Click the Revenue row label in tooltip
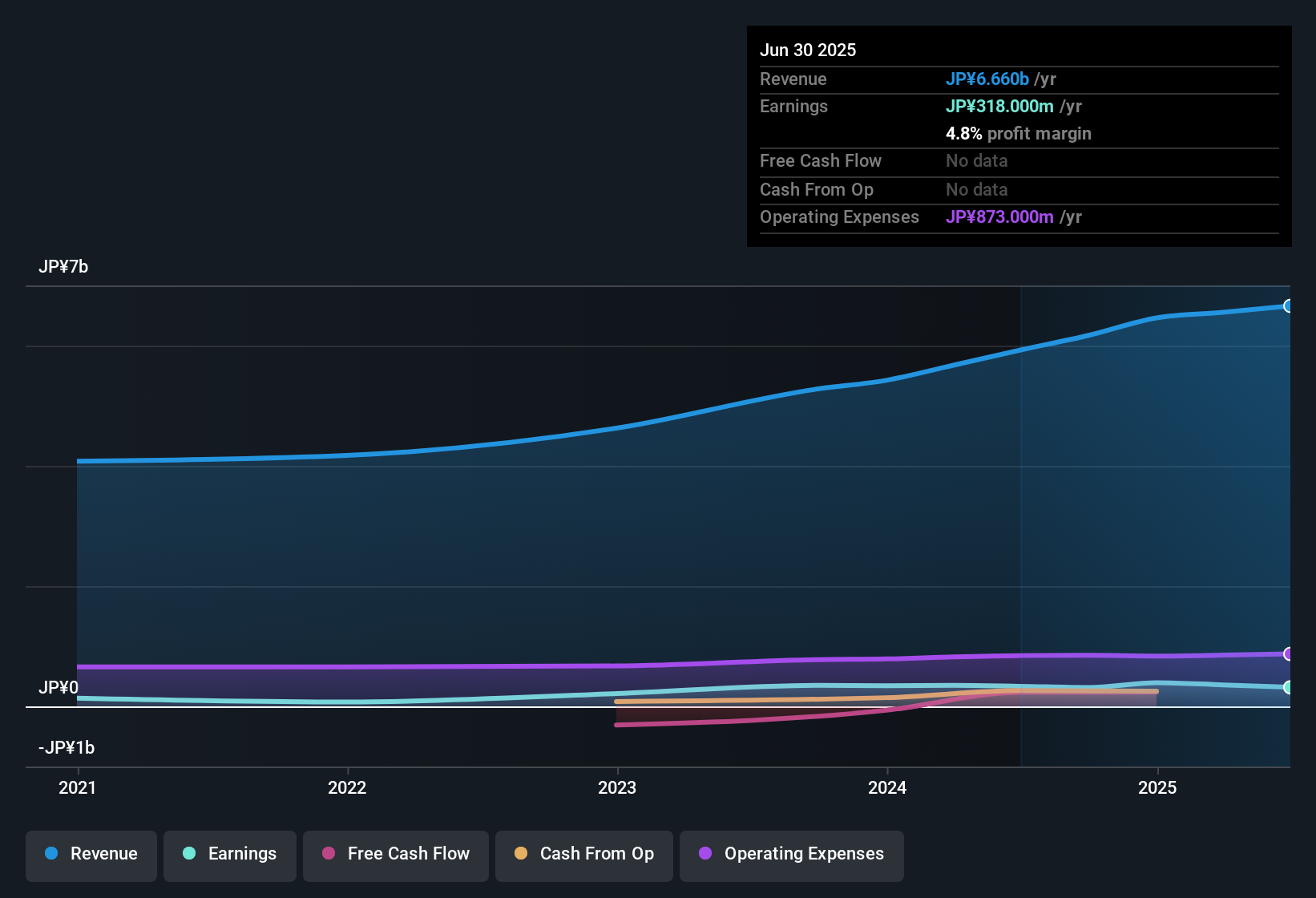Screen dimensions: 1316x898 [x=793, y=79]
